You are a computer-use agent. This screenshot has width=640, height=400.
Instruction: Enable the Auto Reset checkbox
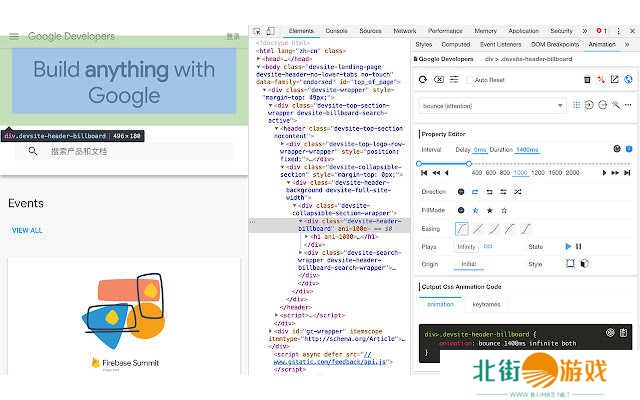tap(470, 80)
